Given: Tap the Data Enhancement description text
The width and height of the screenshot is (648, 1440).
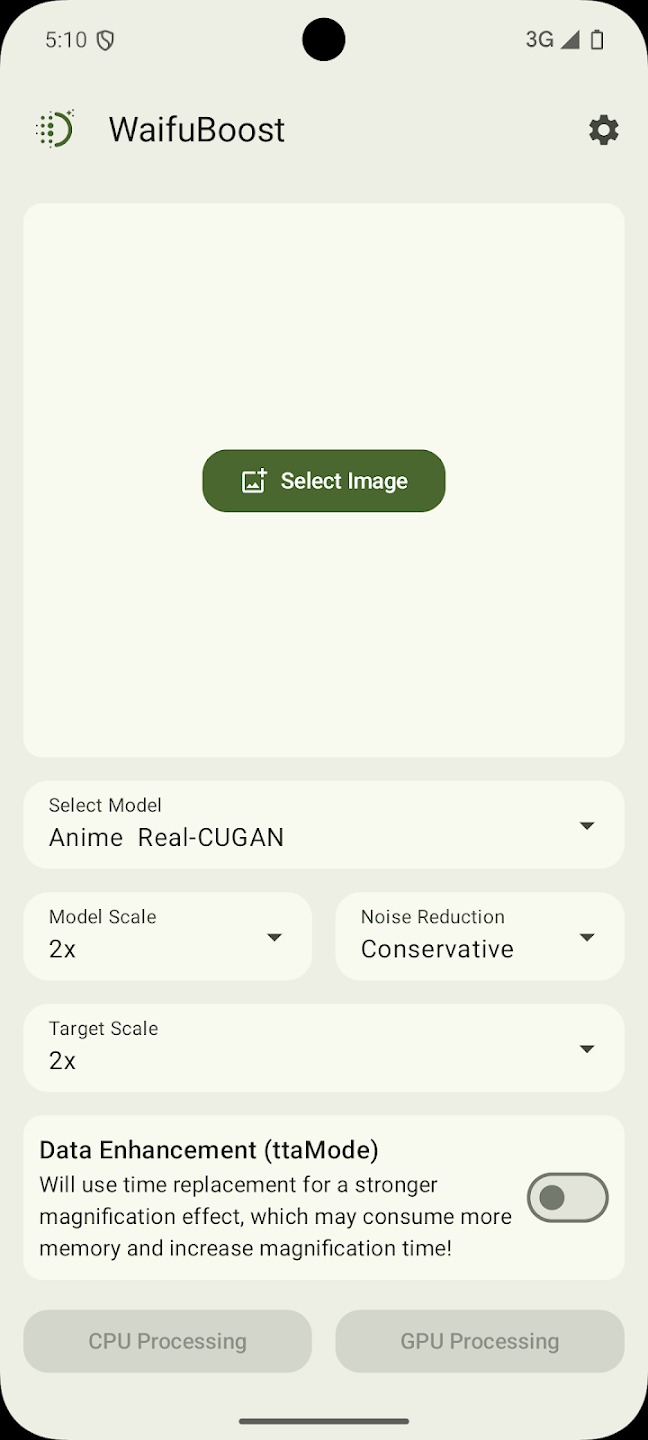Looking at the screenshot, I should [275, 1216].
